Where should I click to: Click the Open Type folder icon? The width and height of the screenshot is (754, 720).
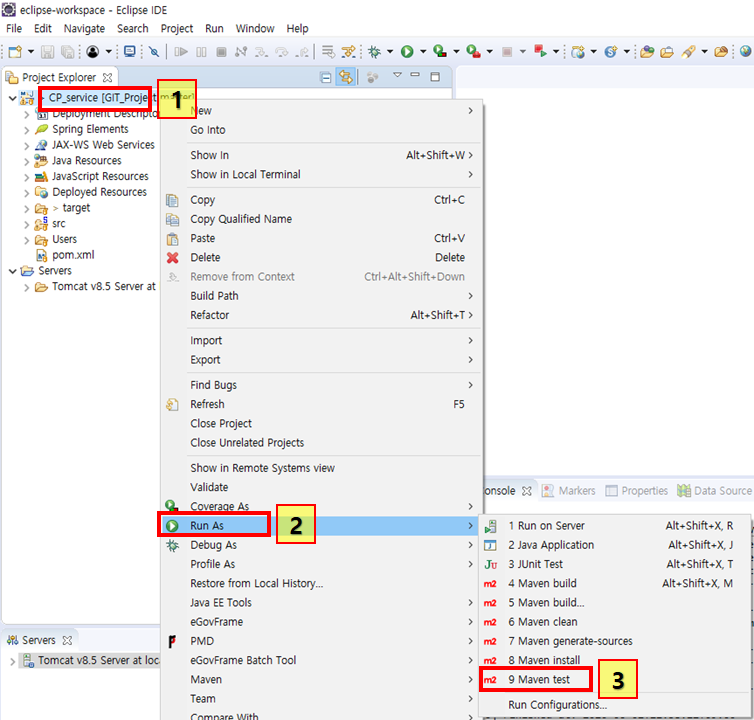point(647,51)
